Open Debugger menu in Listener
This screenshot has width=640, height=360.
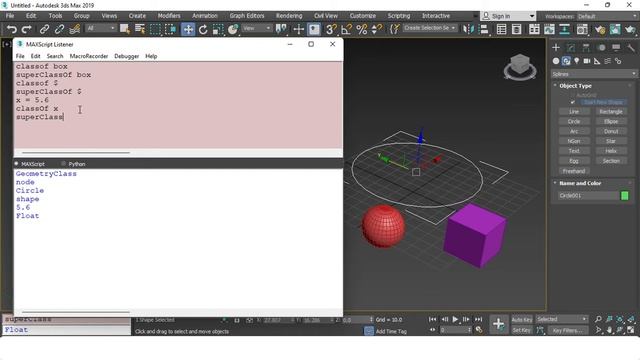[x=127, y=56]
